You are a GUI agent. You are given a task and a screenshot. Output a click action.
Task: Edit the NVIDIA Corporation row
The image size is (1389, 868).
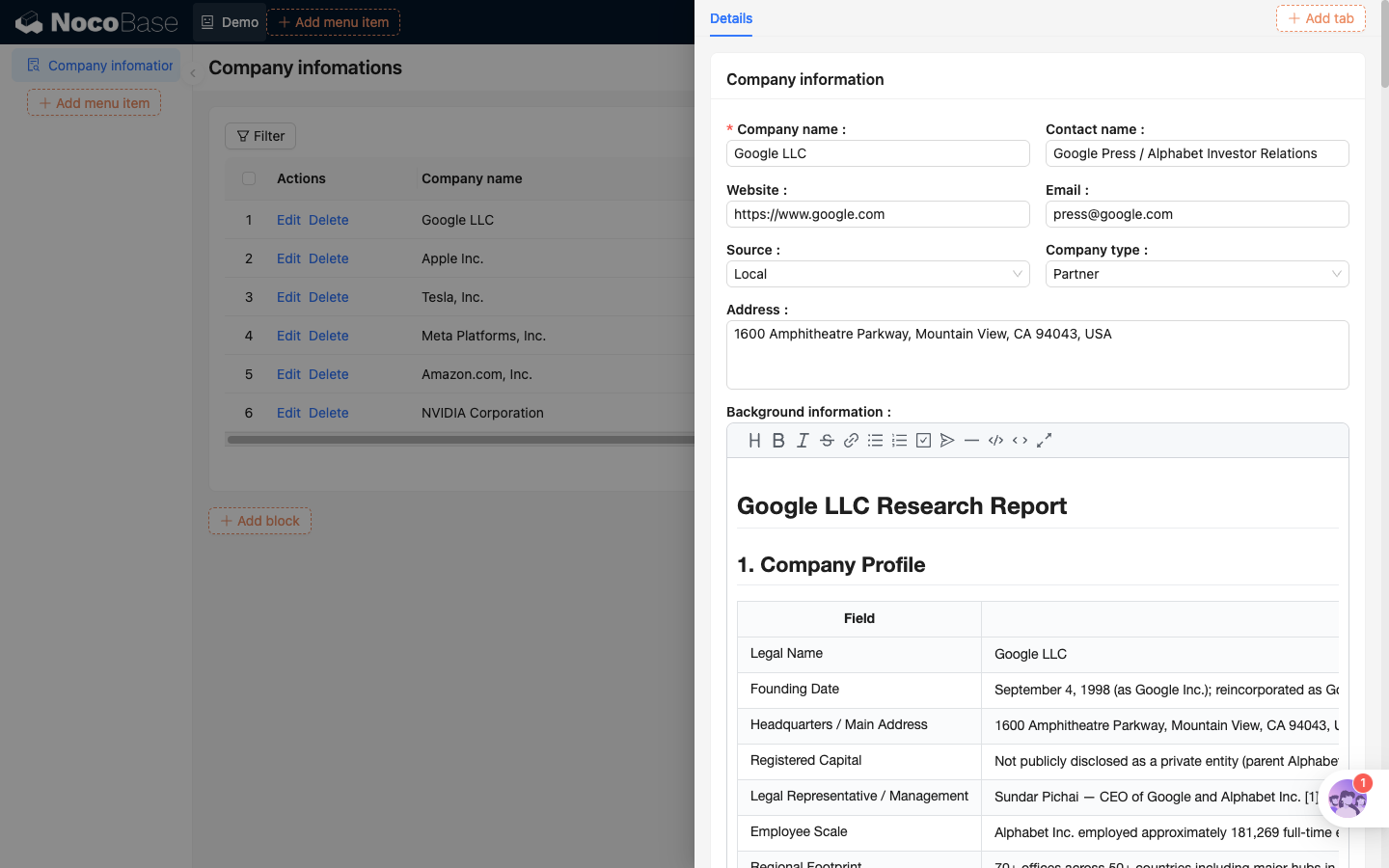point(288,413)
